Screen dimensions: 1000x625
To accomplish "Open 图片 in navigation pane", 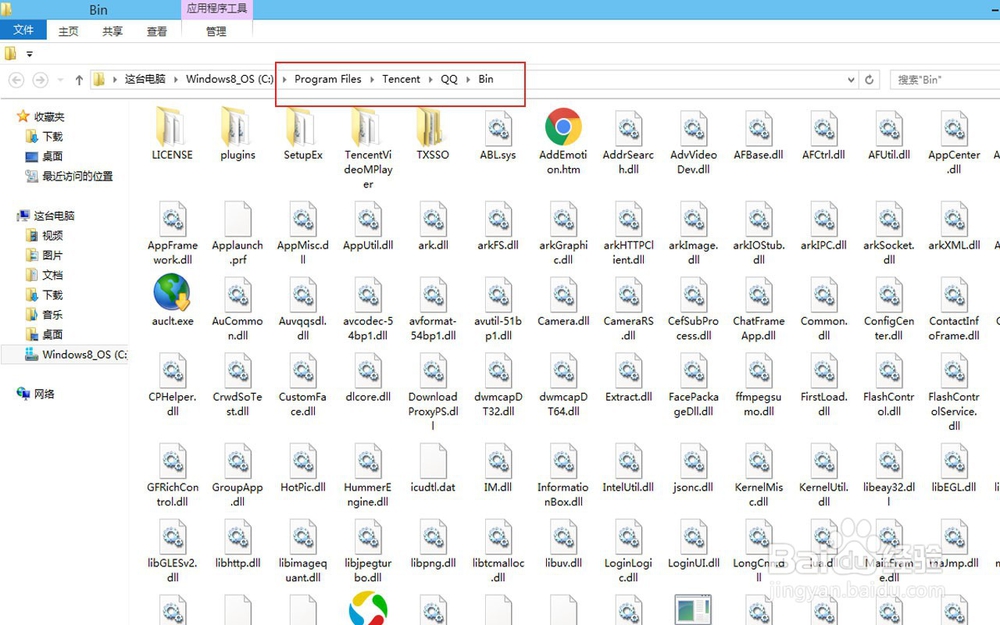I will click(x=52, y=255).
